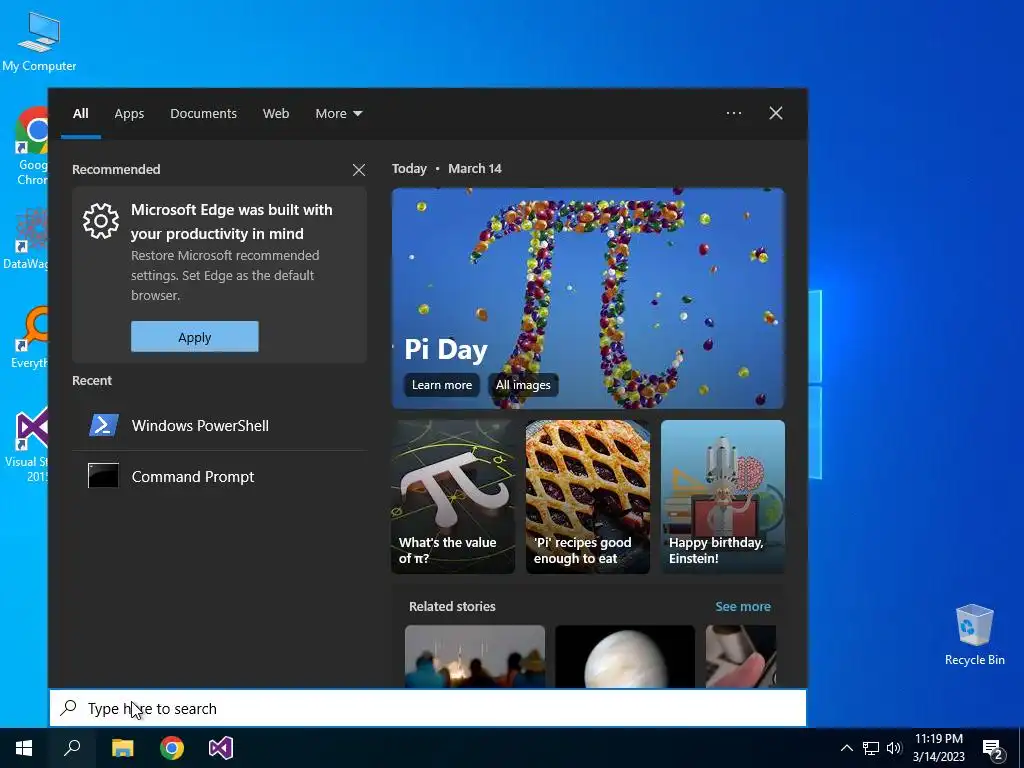Select the Everything desktop shortcut

[x=30, y=337]
